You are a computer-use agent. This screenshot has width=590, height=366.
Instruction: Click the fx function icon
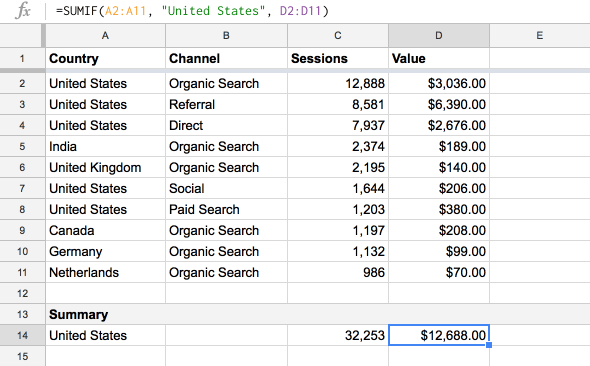point(23,11)
